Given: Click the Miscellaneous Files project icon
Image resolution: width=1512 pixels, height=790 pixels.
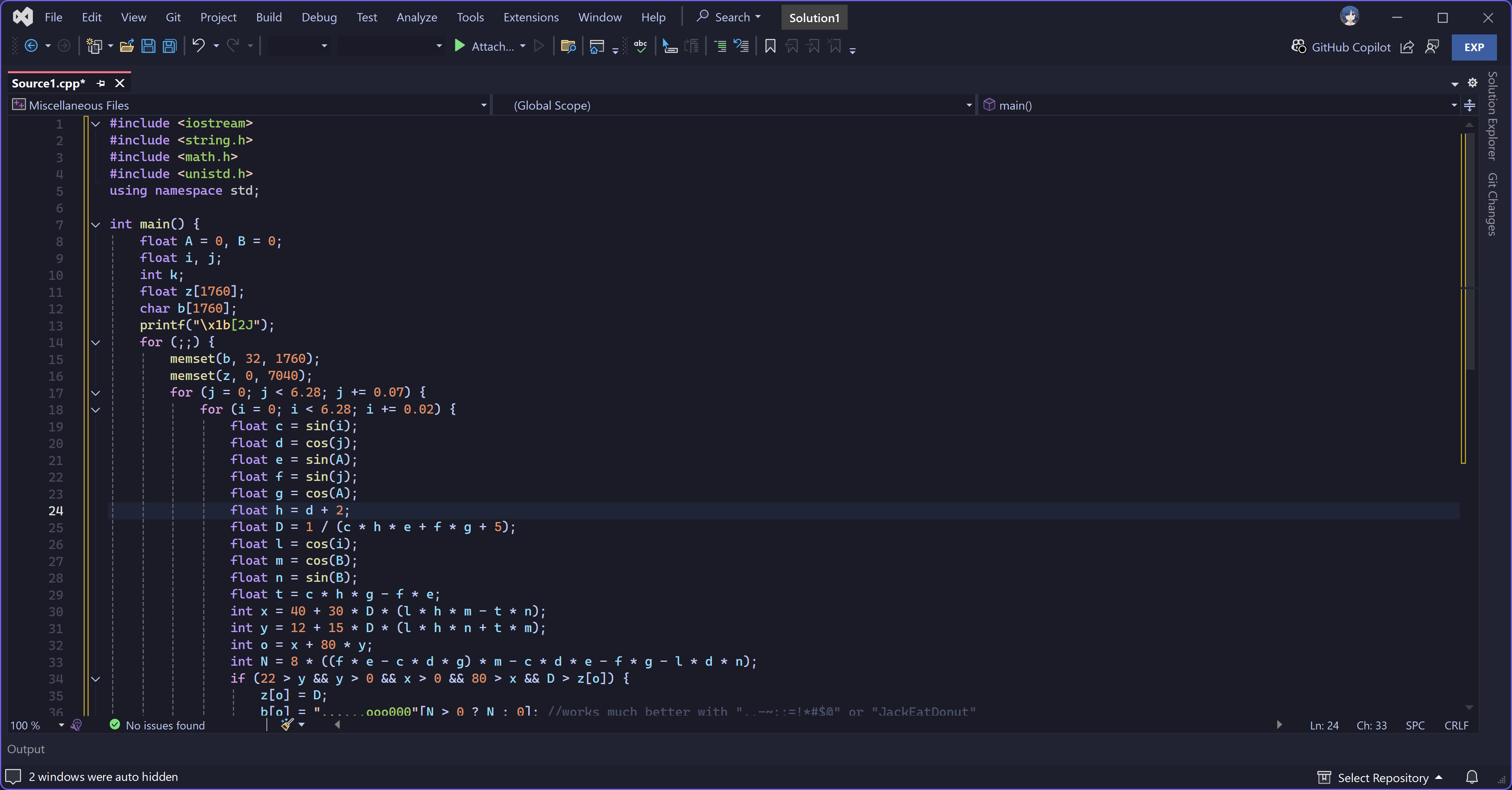Looking at the screenshot, I should (19, 104).
